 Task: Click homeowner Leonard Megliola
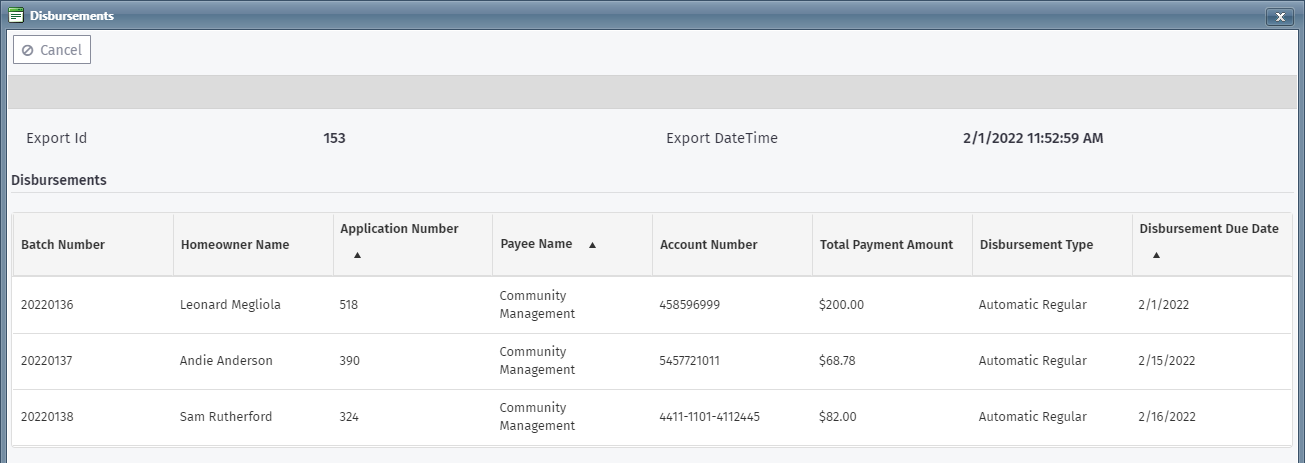coord(230,305)
